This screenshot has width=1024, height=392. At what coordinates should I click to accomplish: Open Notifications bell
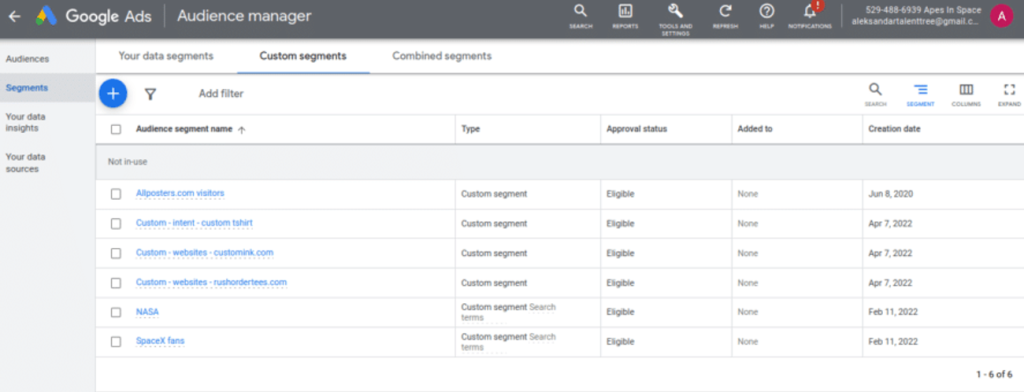tap(810, 17)
